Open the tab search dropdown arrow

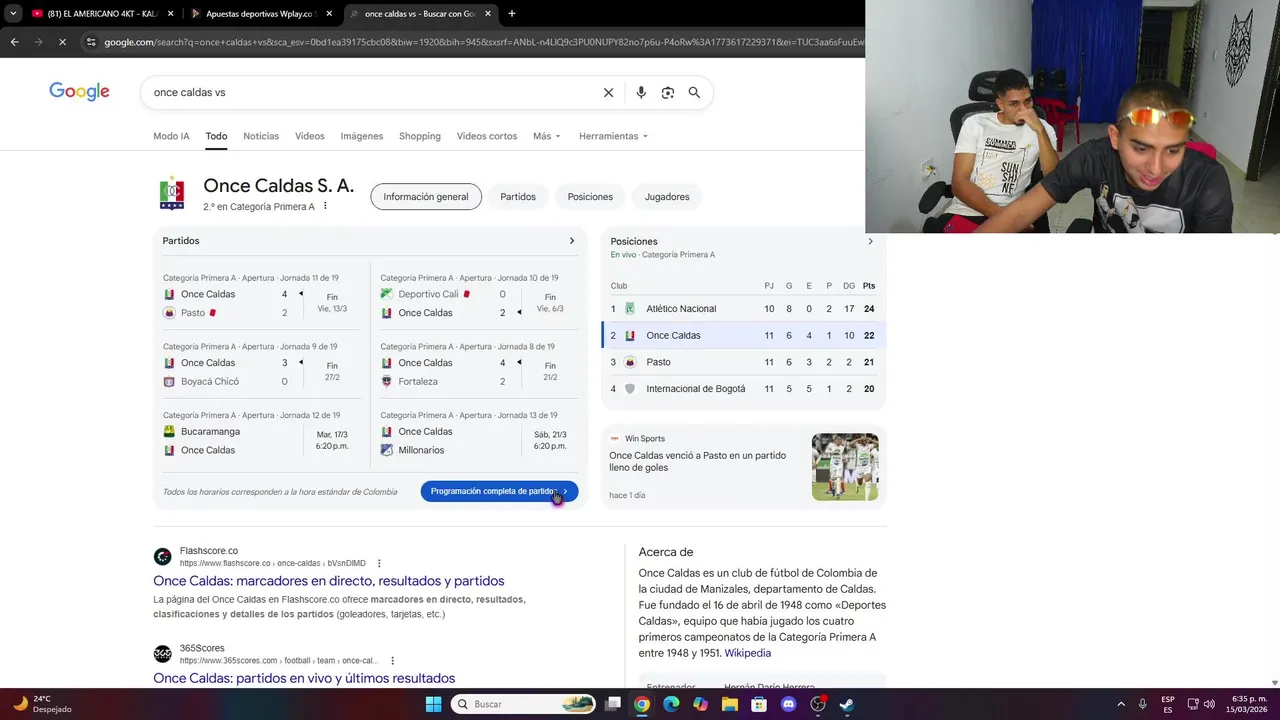coord(13,14)
